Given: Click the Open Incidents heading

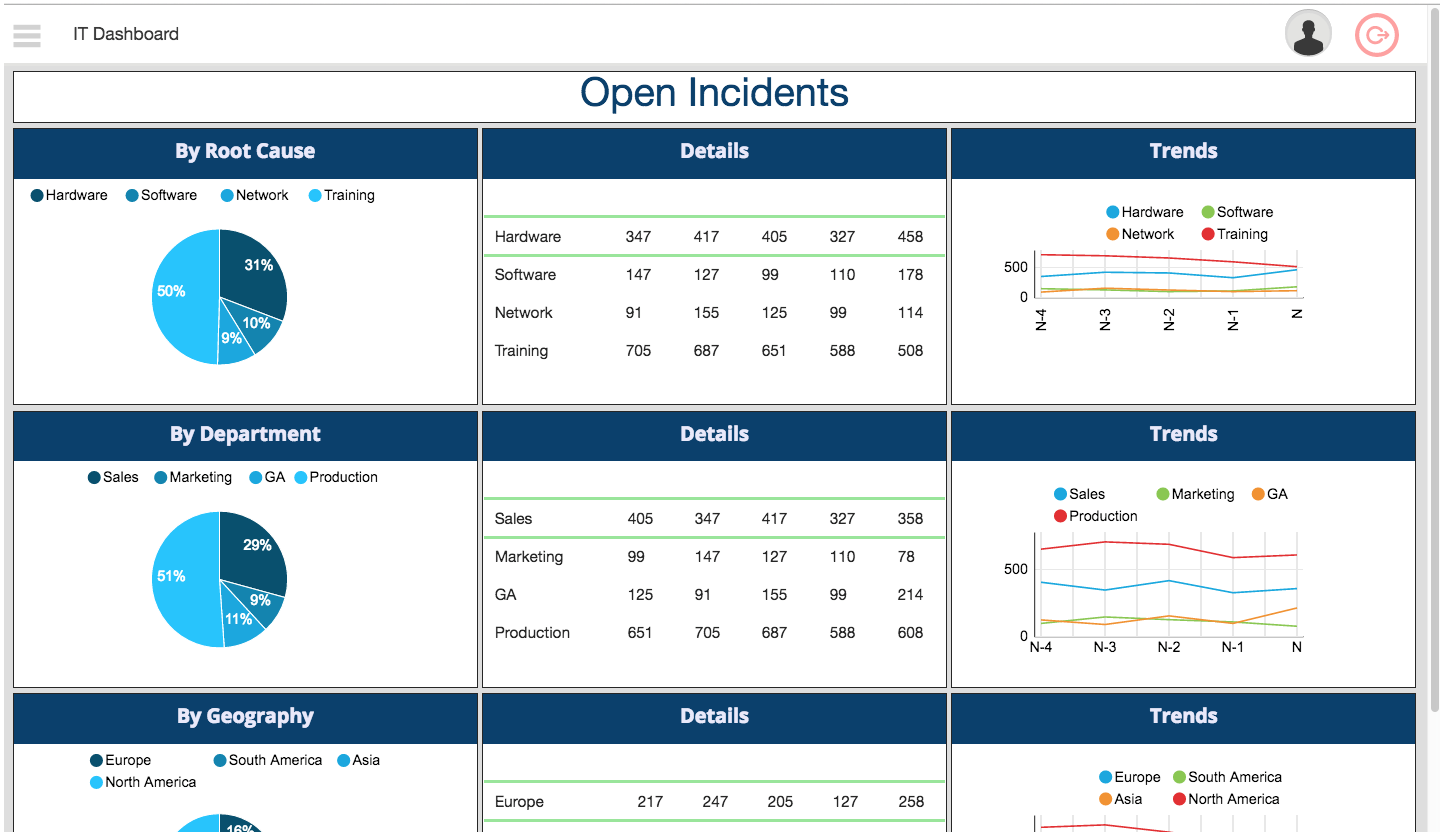Looking at the screenshot, I should point(714,93).
